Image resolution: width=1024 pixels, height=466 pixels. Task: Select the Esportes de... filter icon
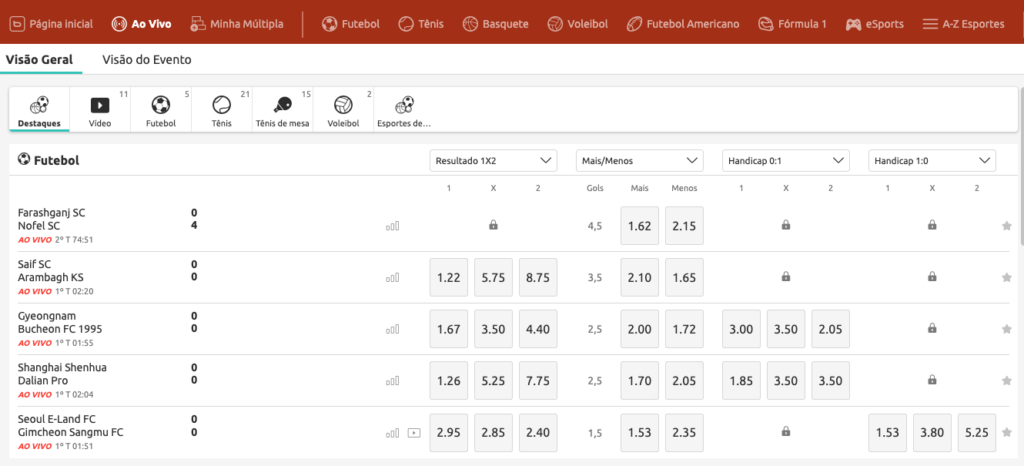tap(404, 110)
